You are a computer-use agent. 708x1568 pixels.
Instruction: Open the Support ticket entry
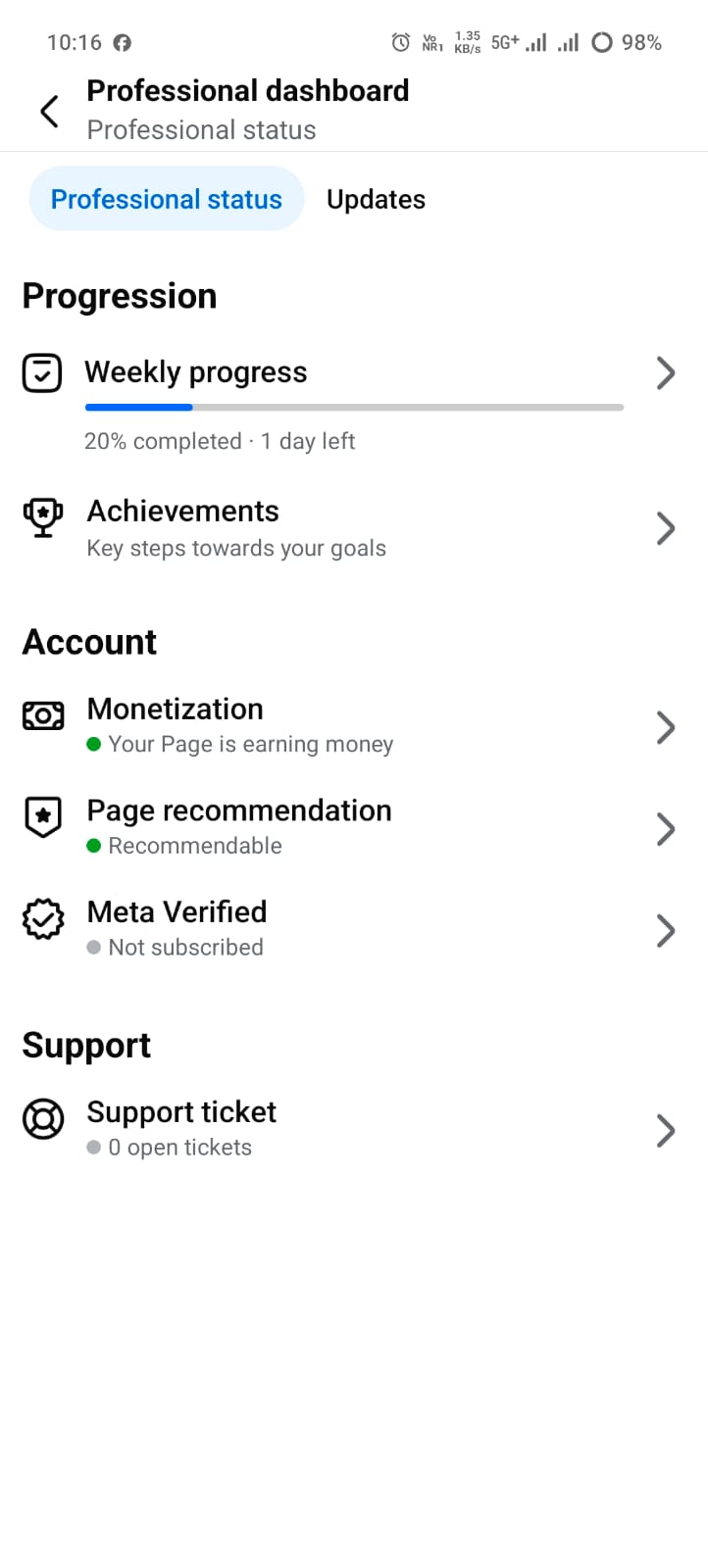181,1113
